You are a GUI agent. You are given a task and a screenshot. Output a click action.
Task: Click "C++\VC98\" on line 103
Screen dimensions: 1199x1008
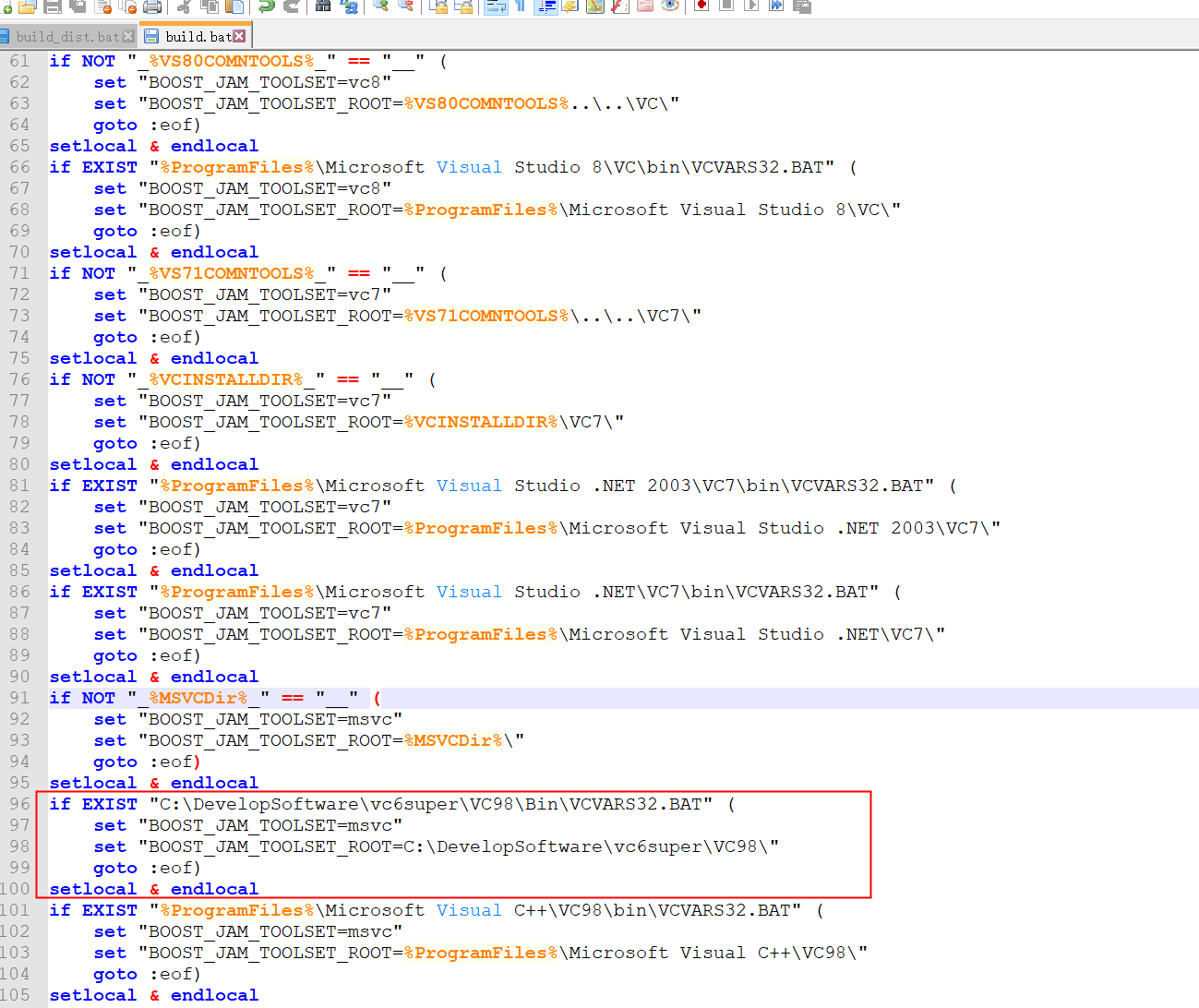click(x=808, y=953)
